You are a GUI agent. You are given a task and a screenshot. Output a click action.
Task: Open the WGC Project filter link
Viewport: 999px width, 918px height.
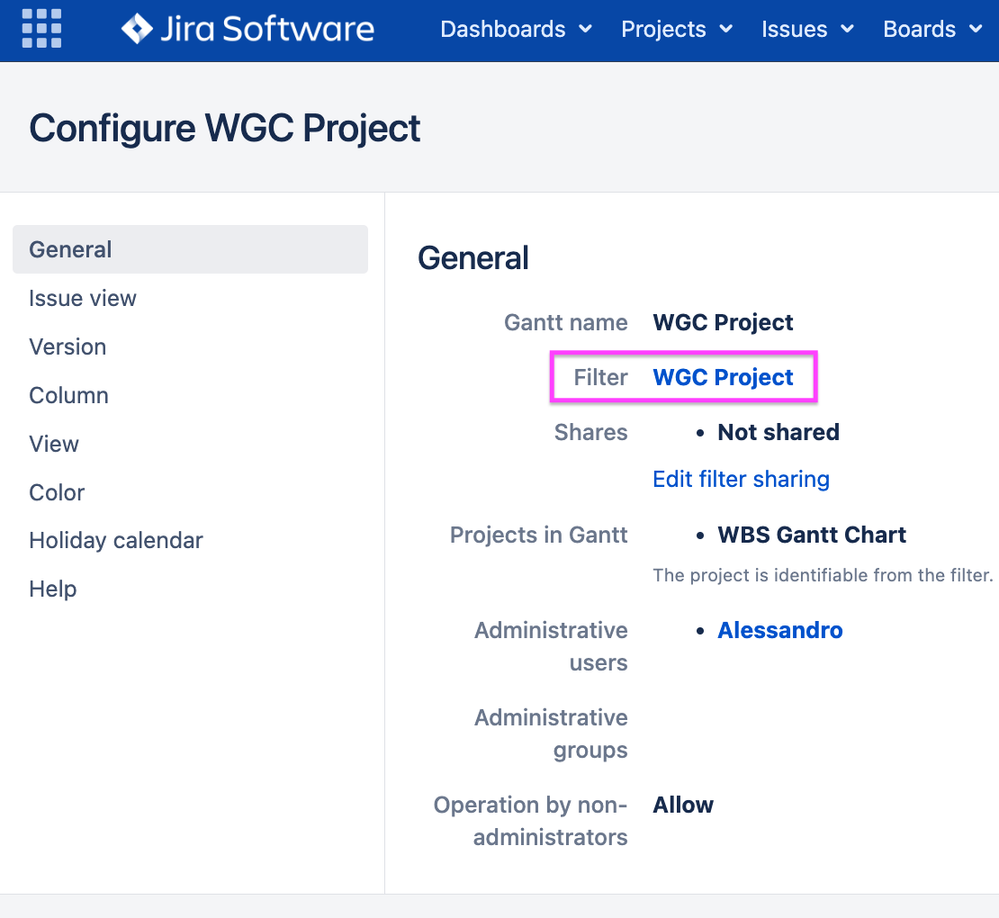tap(723, 377)
